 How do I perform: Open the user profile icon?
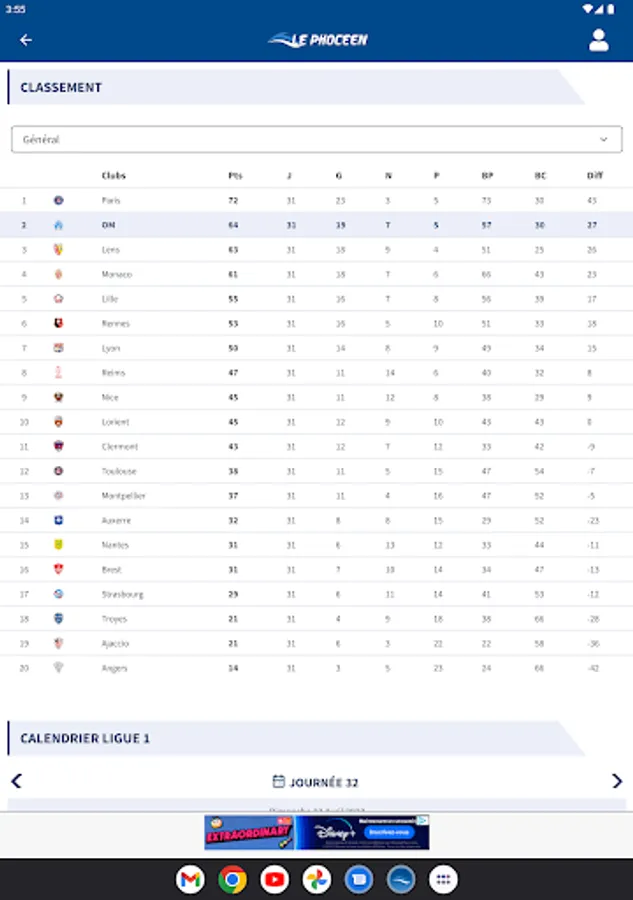click(x=599, y=40)
